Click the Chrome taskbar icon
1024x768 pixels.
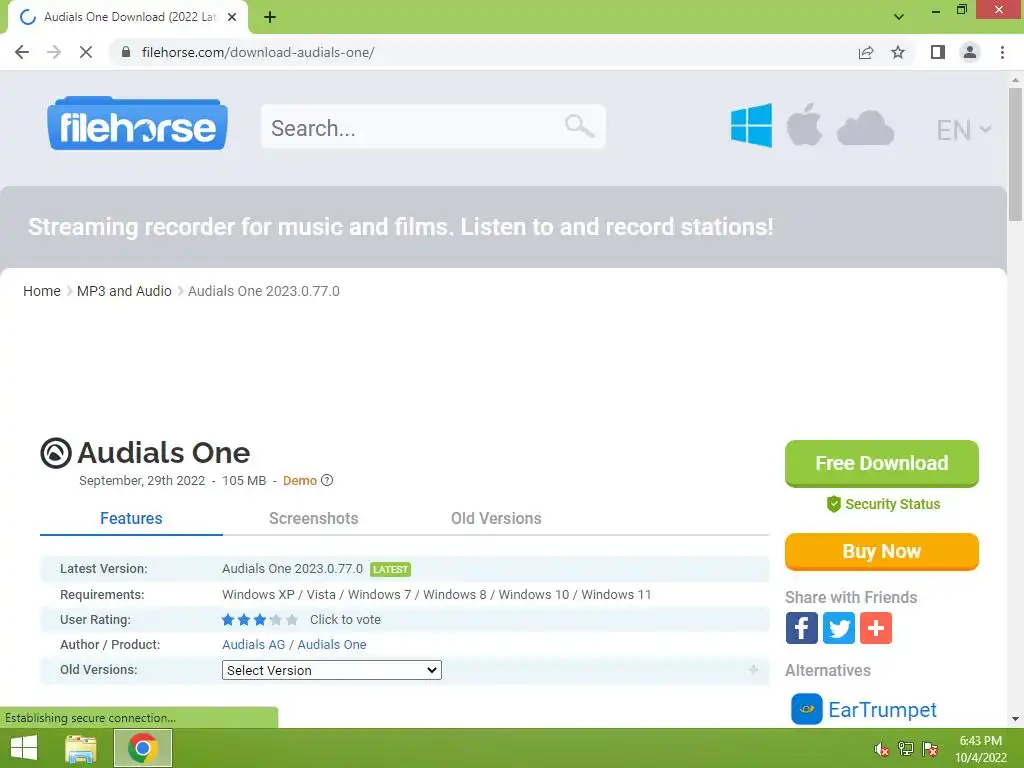(143, 748)
